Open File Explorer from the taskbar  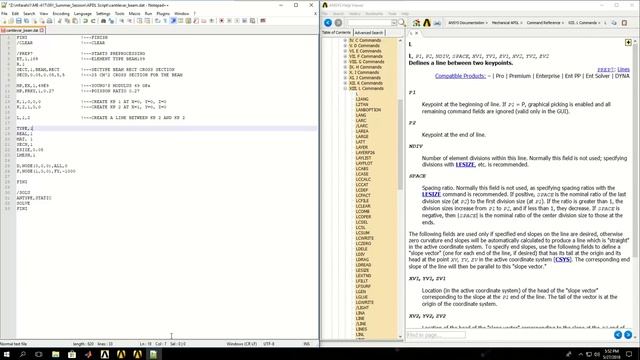(x=56, y=354)
